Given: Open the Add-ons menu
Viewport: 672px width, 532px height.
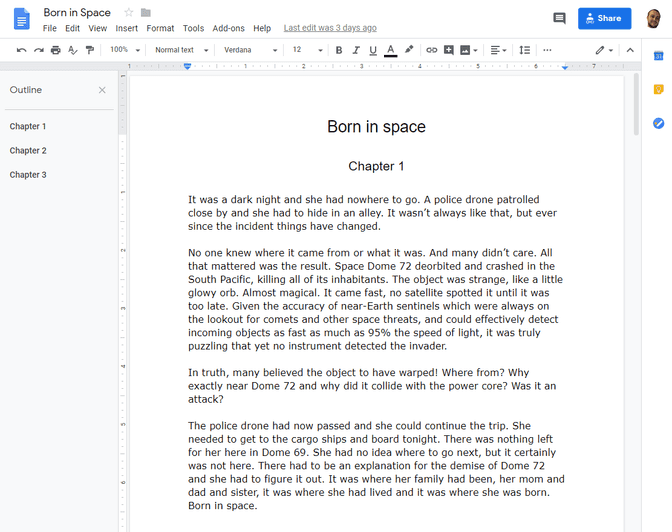Looking at the screenshot, I should 228,28.
